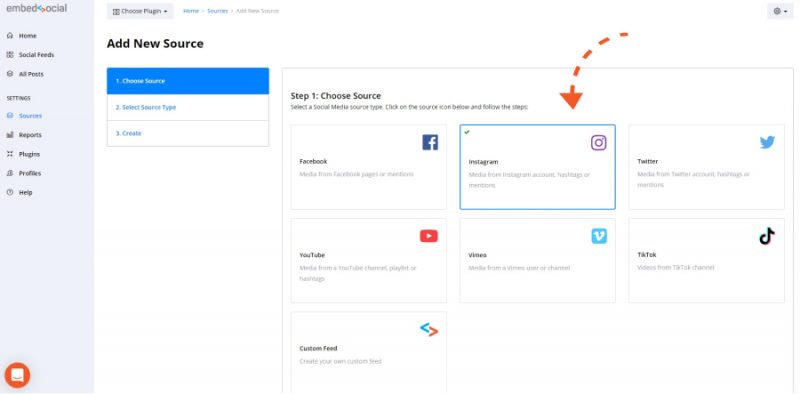Click the Facebook logo icon
Screen dimensions: 800x394
430,142
